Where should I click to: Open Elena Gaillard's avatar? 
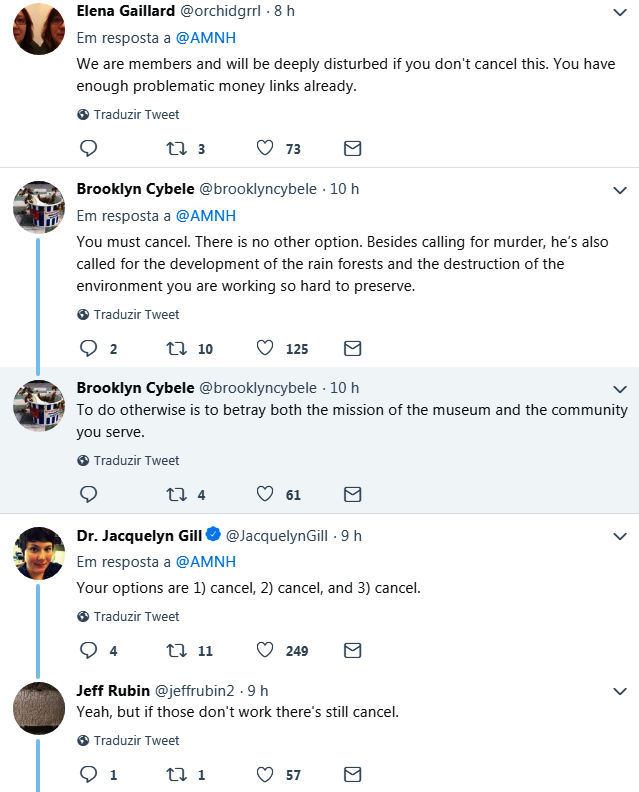click(x=39, y=29)
